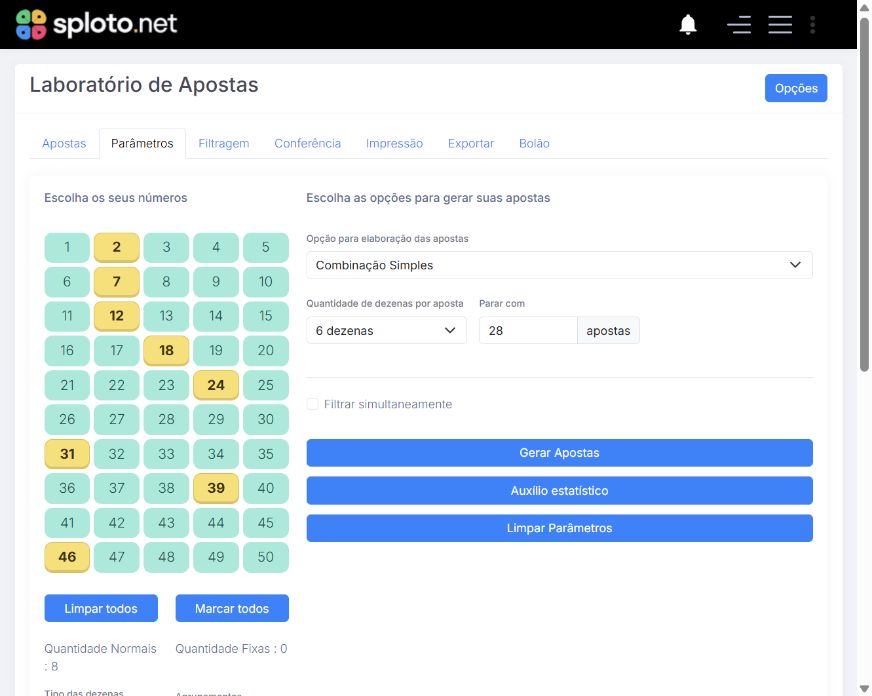Image resolution: width=872 pixels, height=696 pixels.
Task: Select number 16
Action: (x=67, y=351)
